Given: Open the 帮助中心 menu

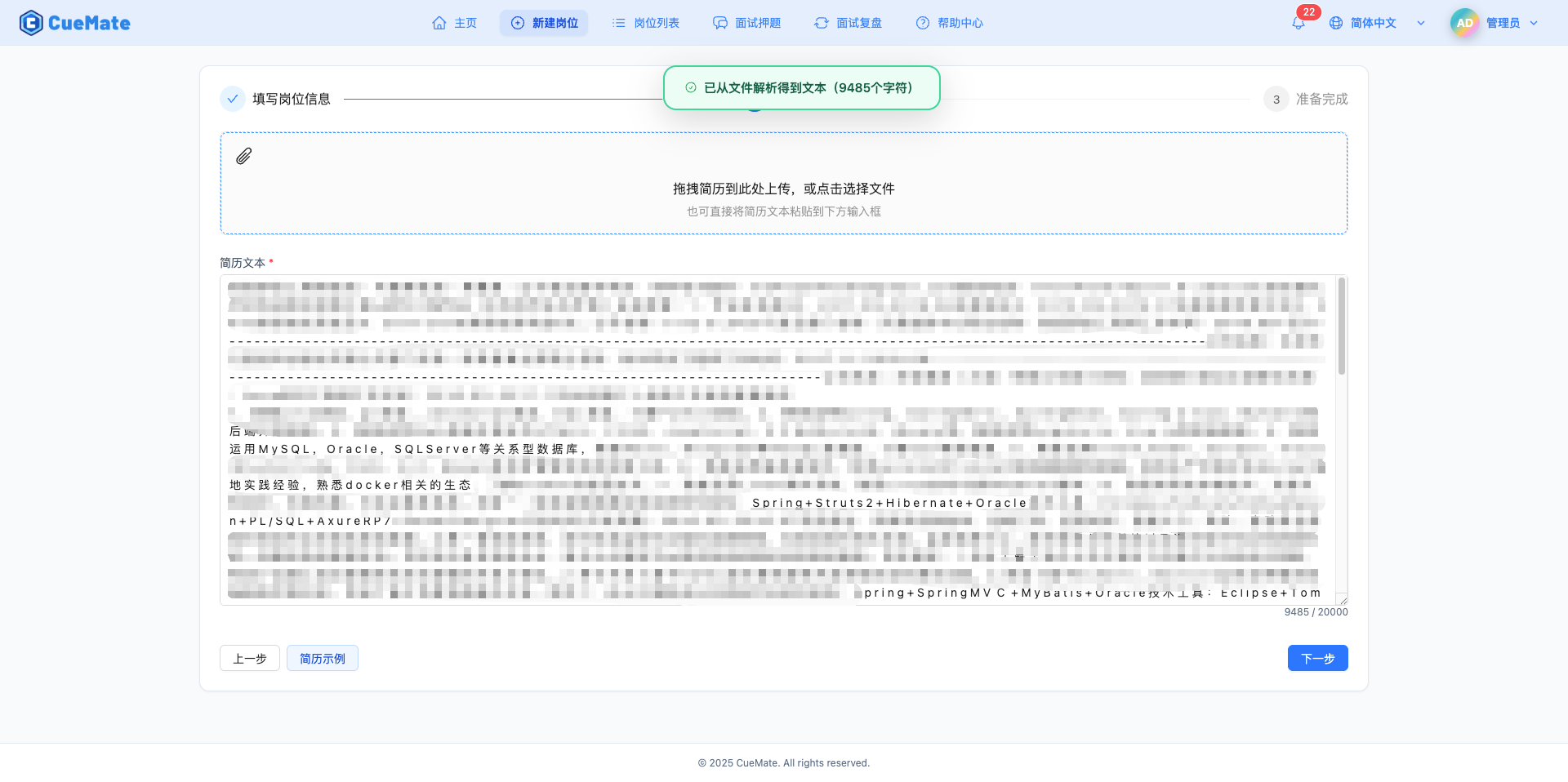Looking at the screenshot, I should pos(950,23).
